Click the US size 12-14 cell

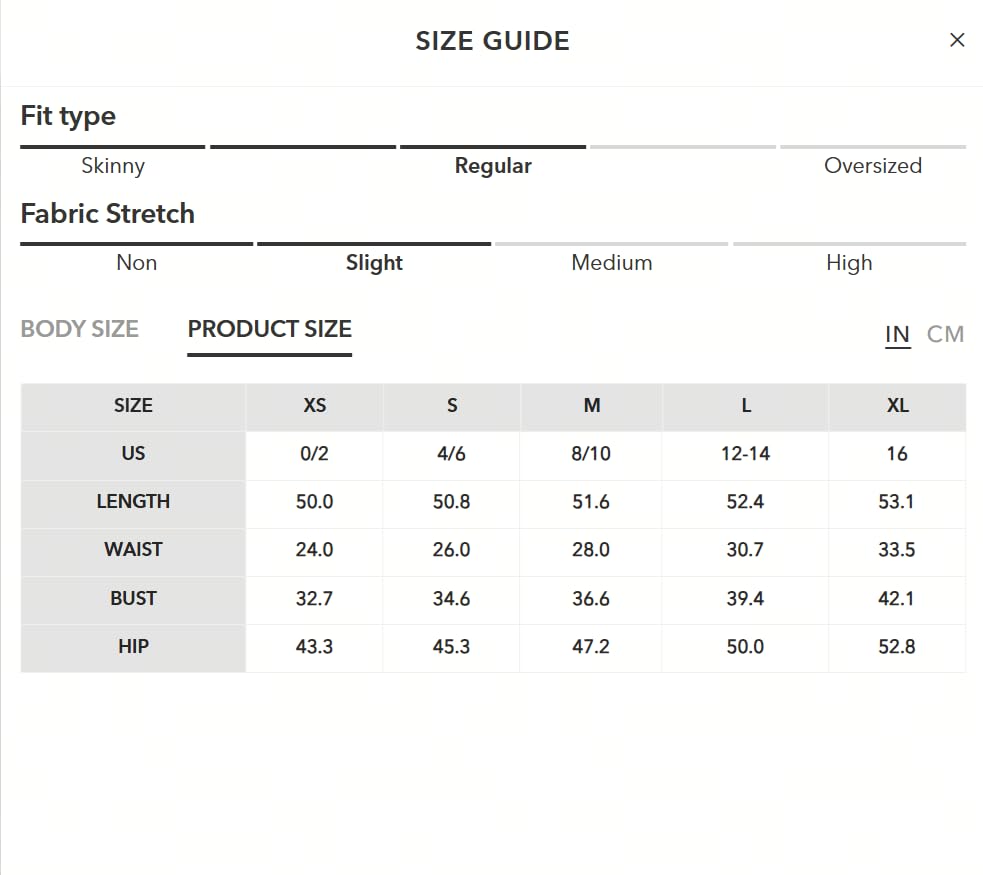745,454
